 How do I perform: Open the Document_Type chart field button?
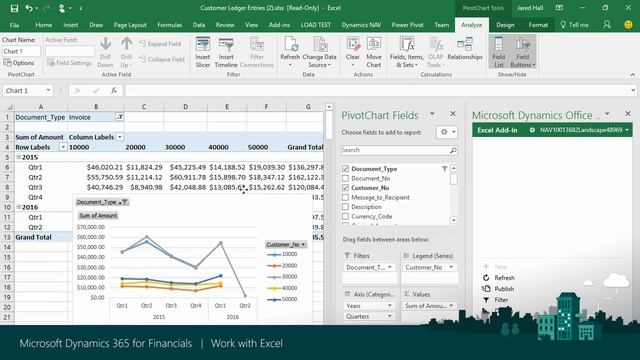tap(102, 202)
